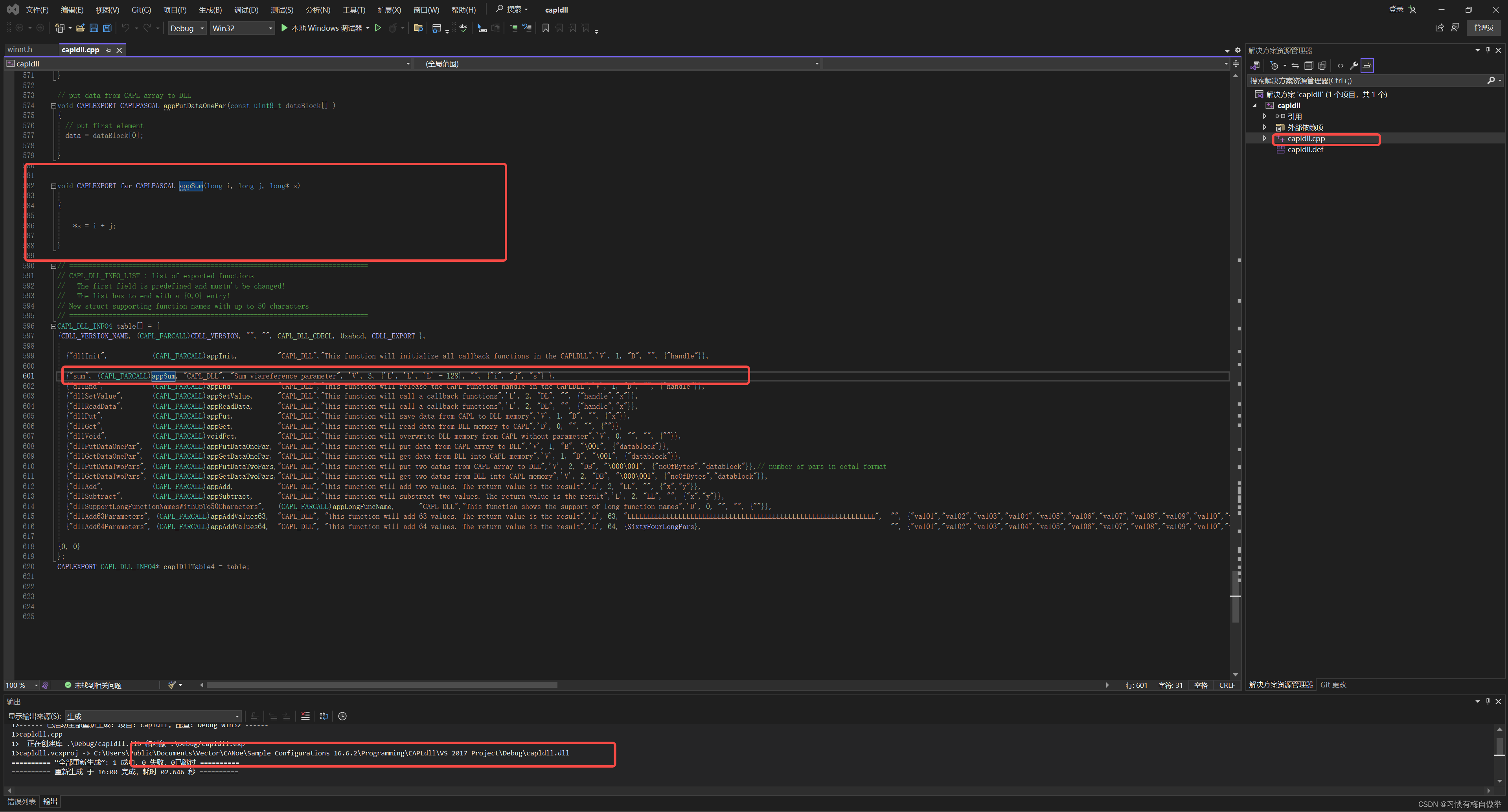Click Clear All icon in output panel
1508x812 pixels.
click(x=305, y=716)
